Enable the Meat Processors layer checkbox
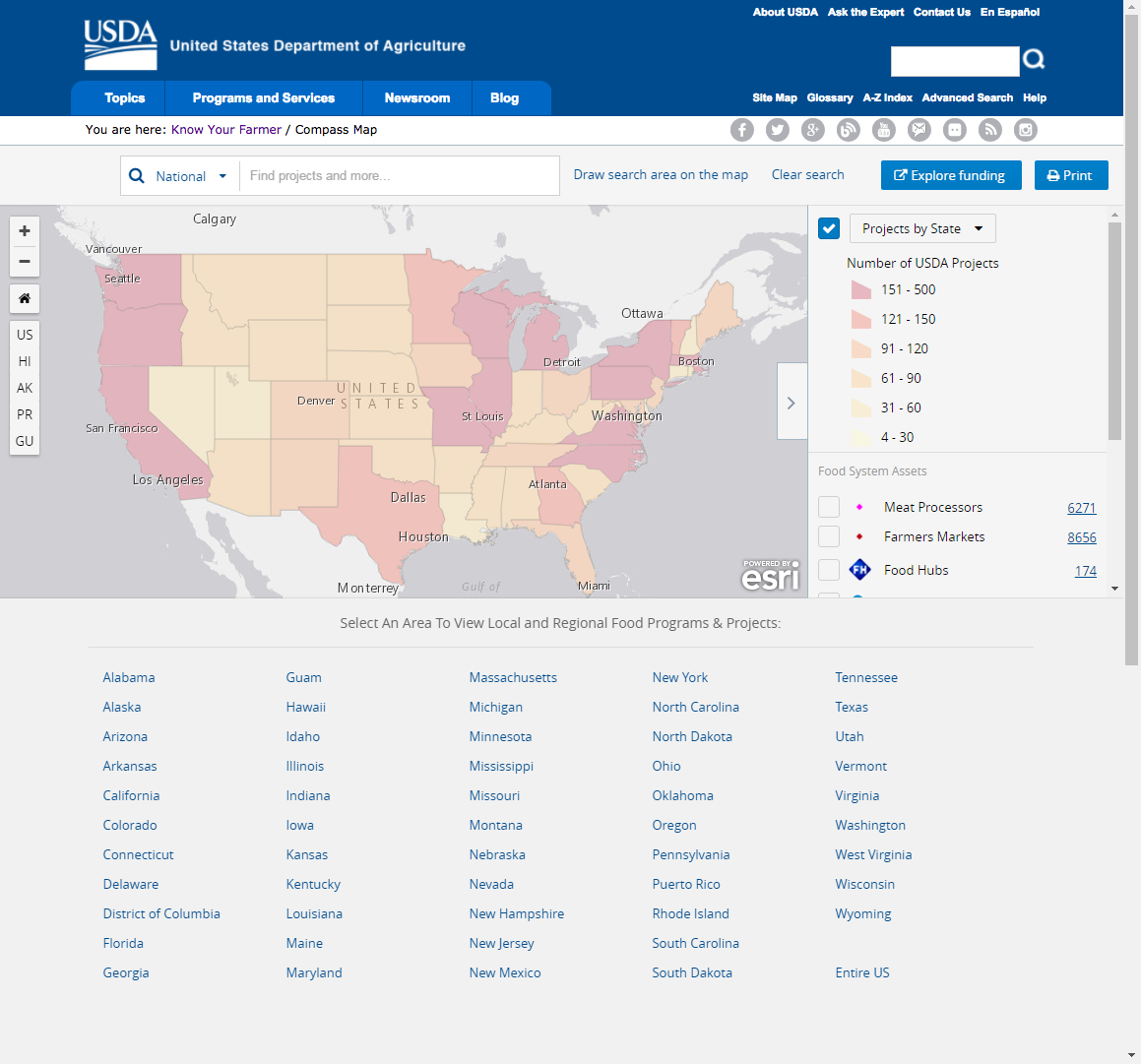The image size is (1141, 1064). tap(829, 507)
